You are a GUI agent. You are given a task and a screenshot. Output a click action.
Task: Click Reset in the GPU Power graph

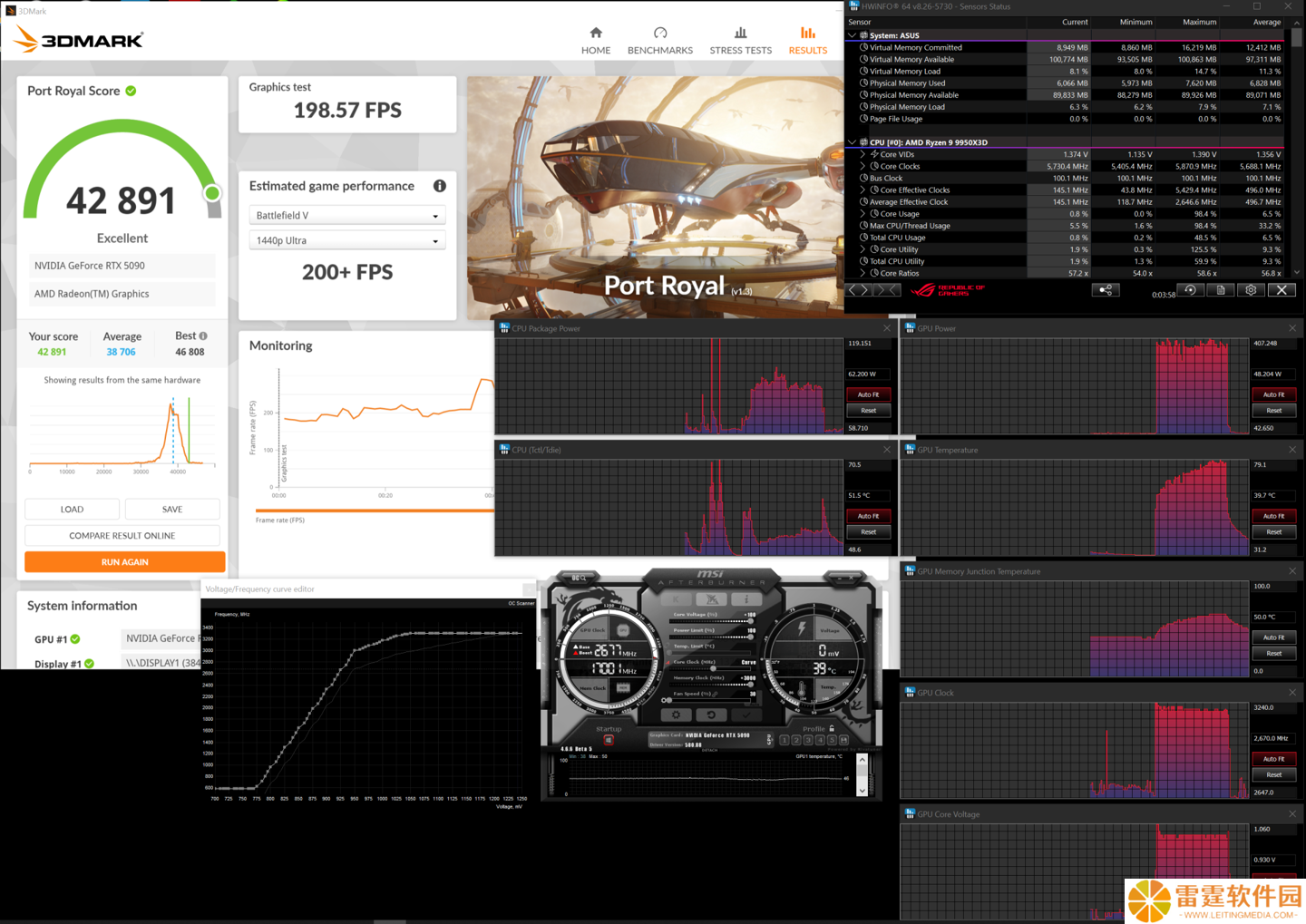[1274, 411]
